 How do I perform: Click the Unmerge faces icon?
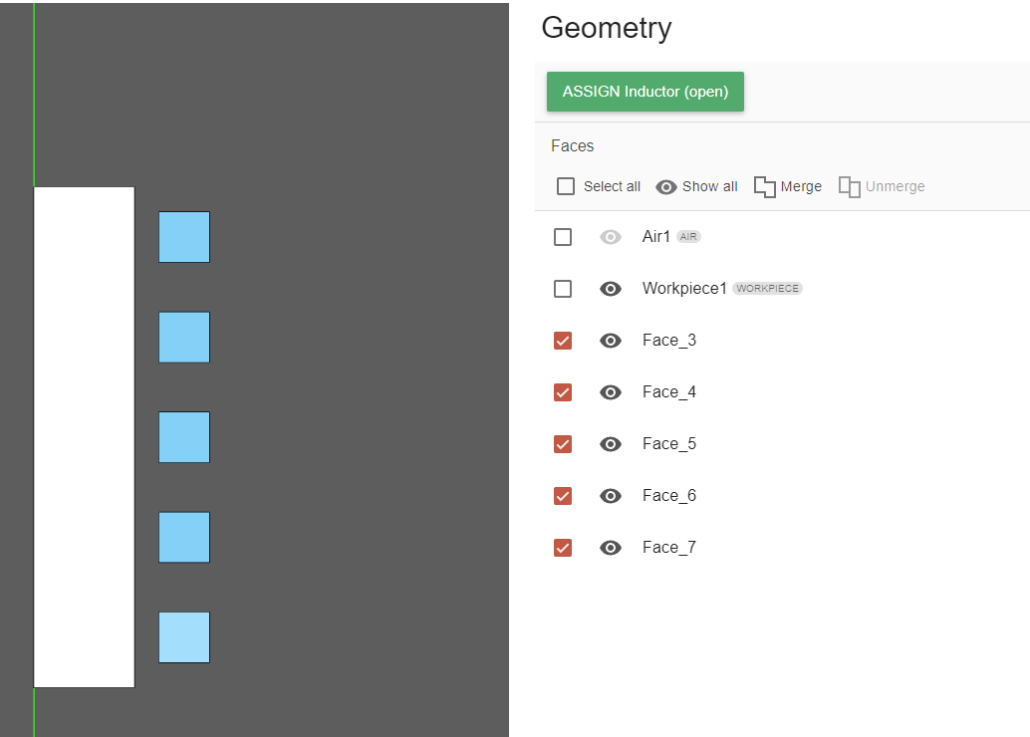tap(850, 187)
